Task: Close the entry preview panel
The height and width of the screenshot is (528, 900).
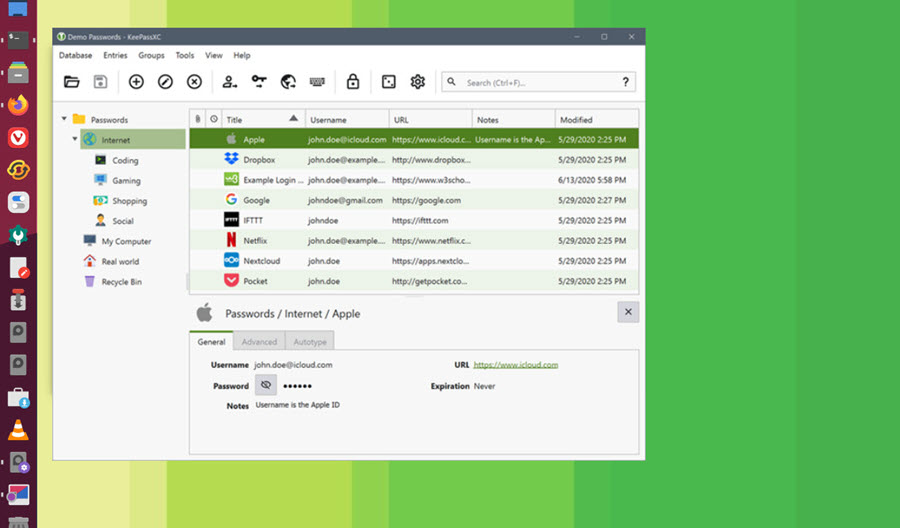Action: 628,312
